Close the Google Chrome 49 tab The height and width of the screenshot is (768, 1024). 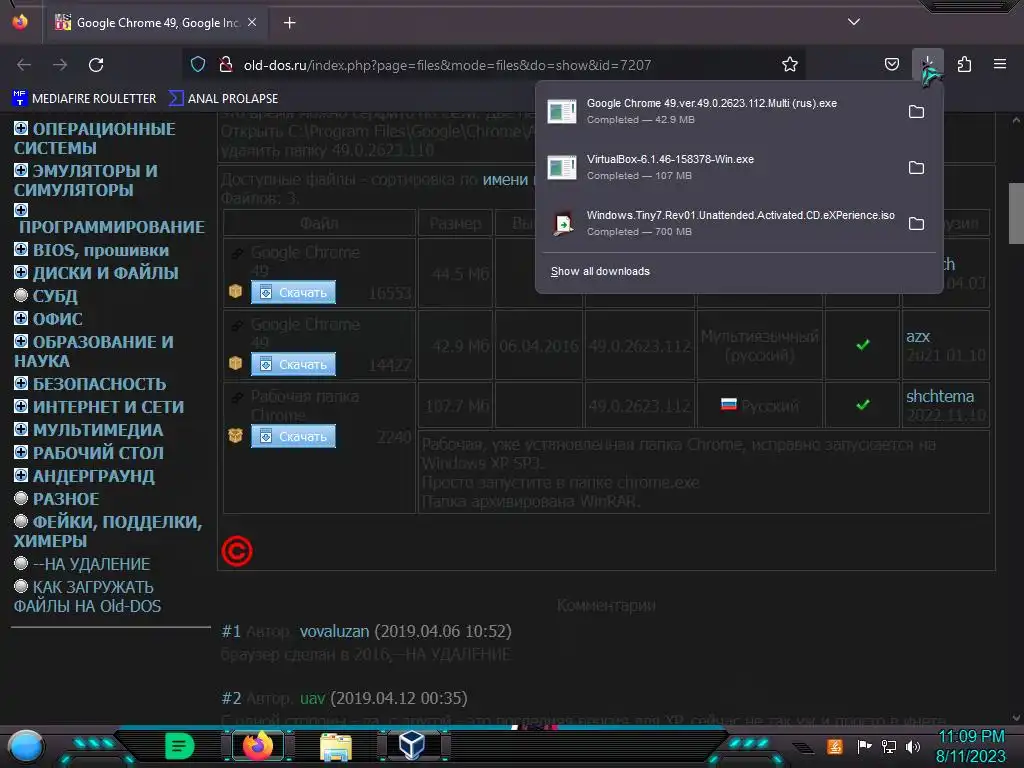(252, 22)
